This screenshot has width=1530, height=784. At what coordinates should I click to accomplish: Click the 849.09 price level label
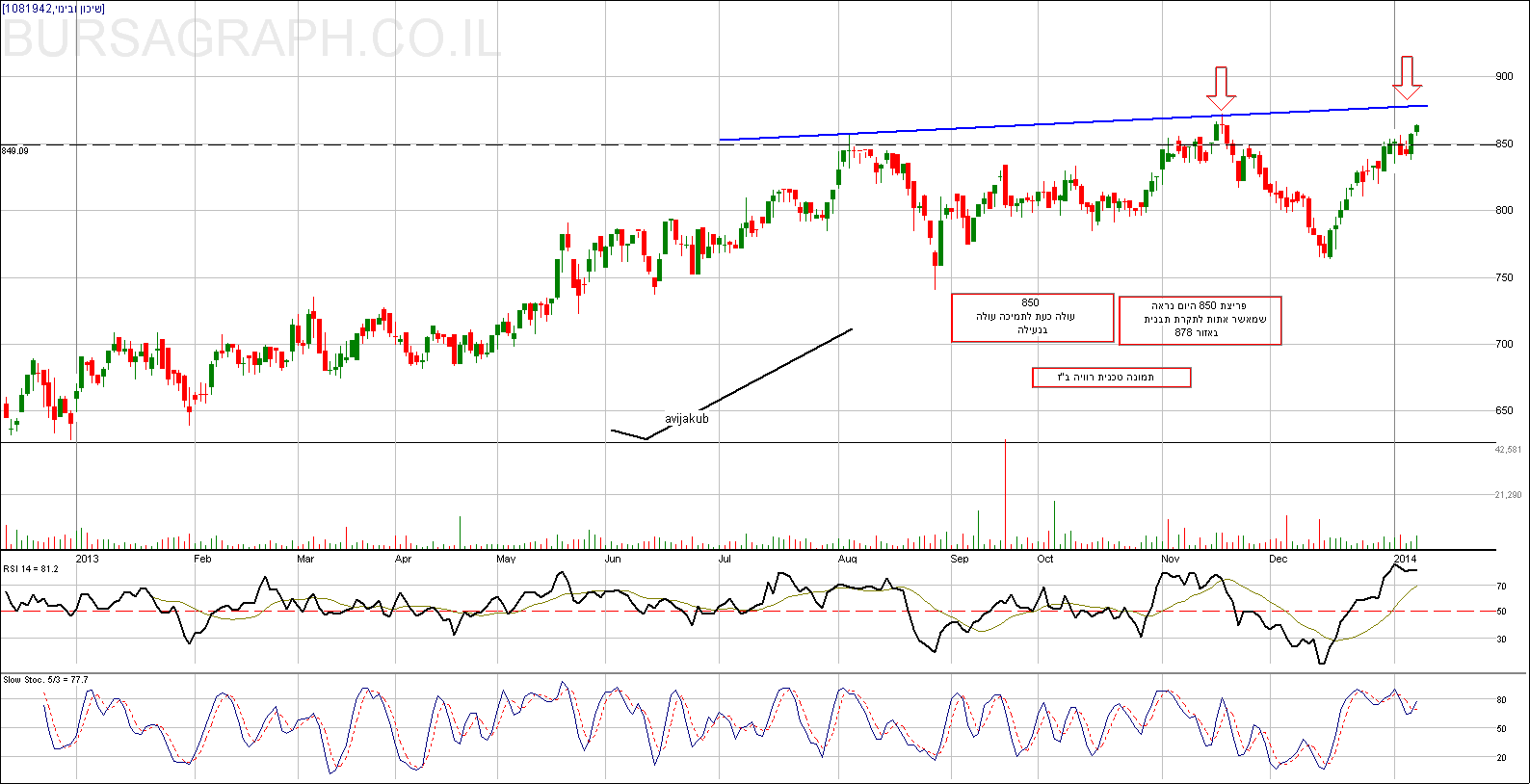15,151
